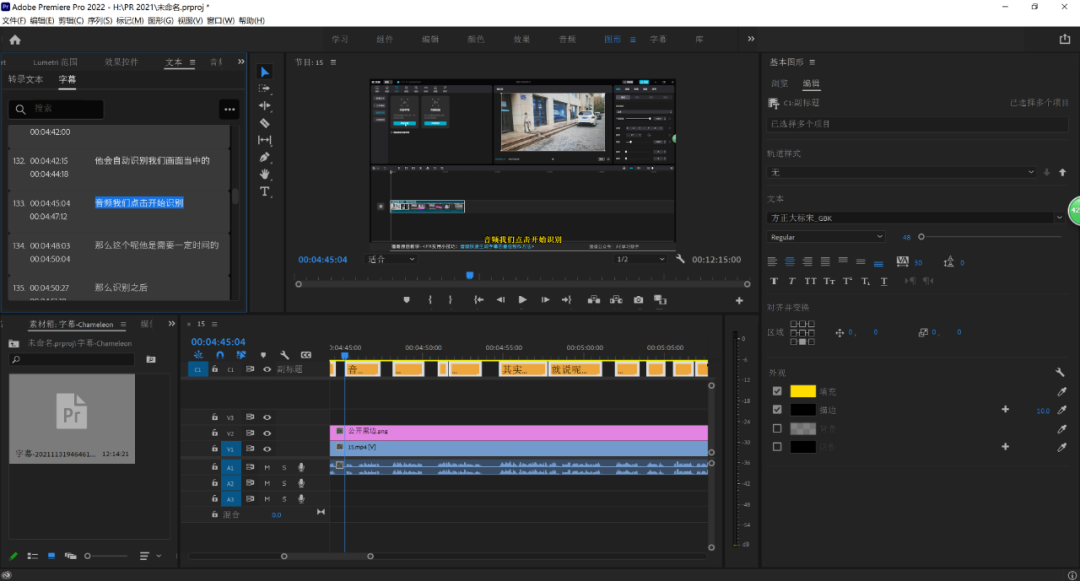Mute audio track A1

click(267, 467)
